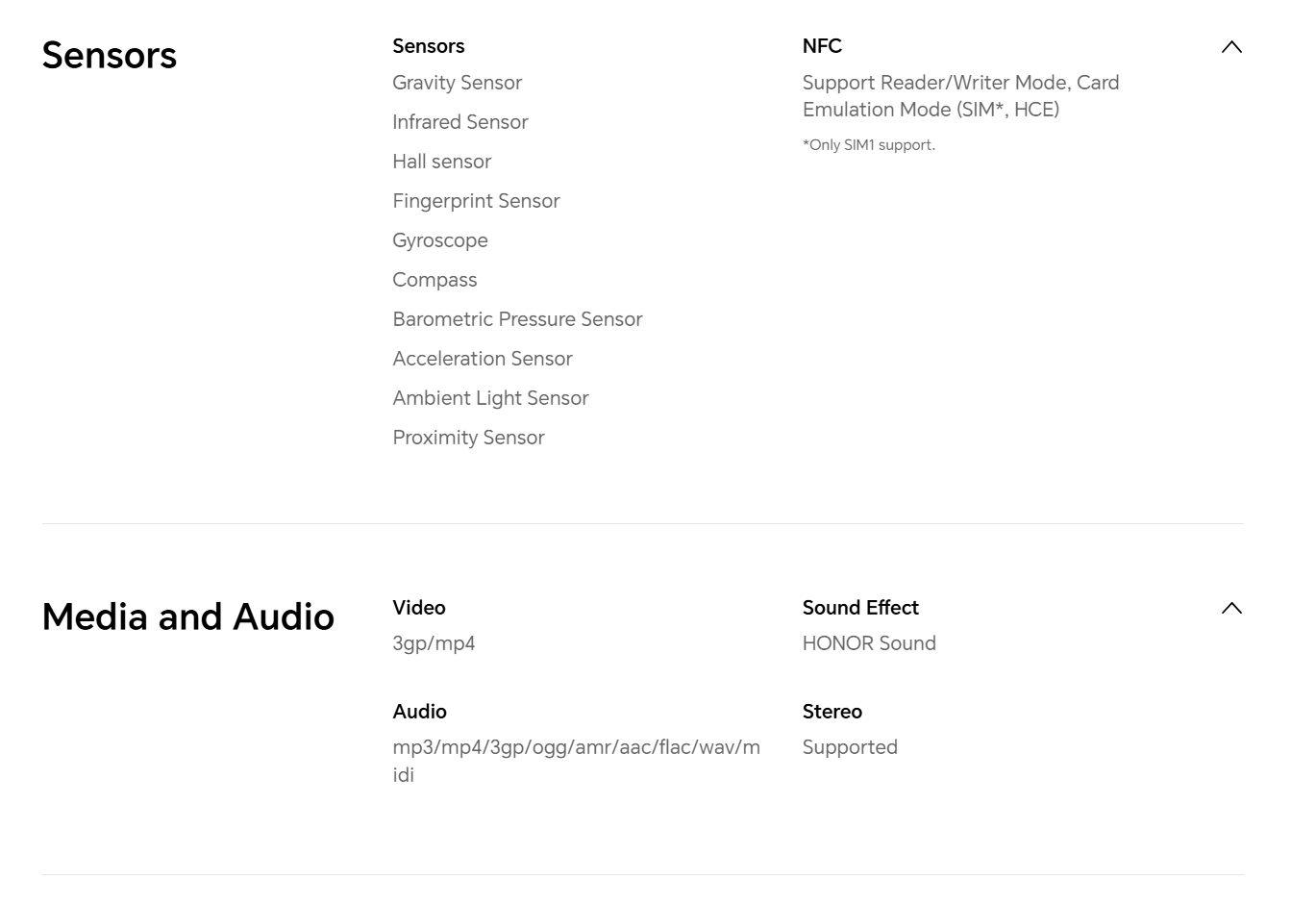Click the Hall sensor text
Image resolution: width=1316 pixels, height=905 pixels.
pos(441,162)
